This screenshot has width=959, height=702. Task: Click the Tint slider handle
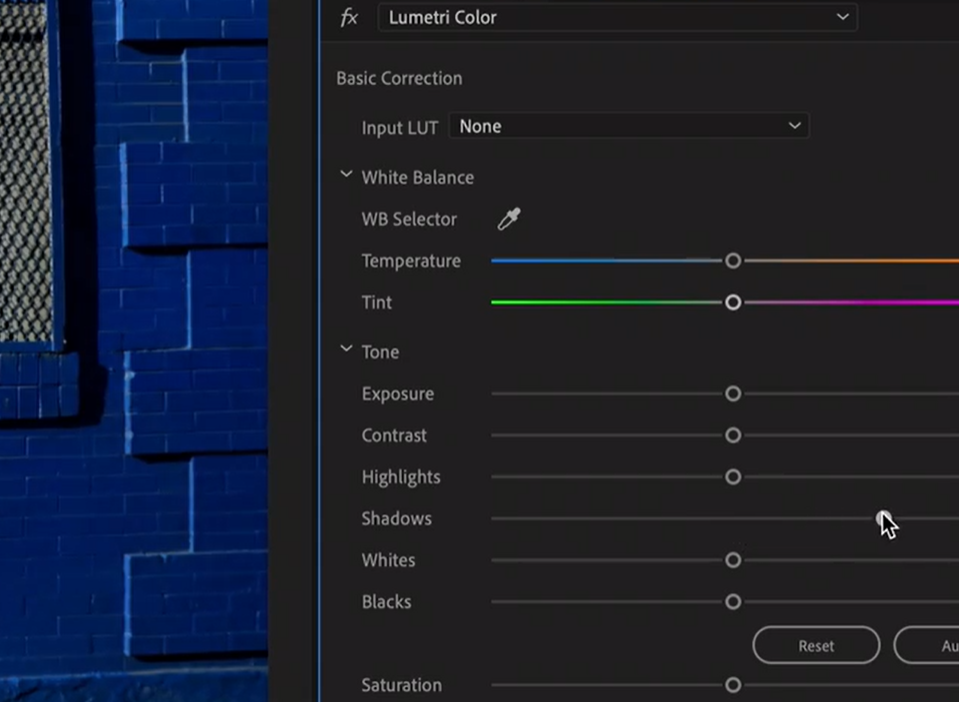(x=733, y=302)
